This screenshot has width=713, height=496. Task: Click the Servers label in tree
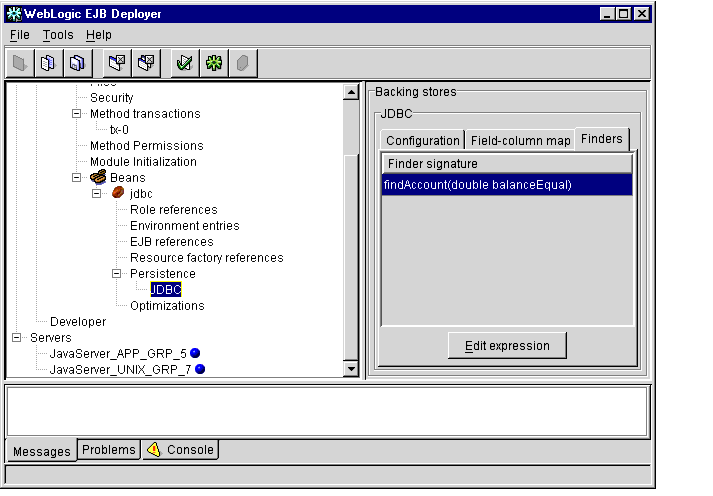tap(50, 338)
